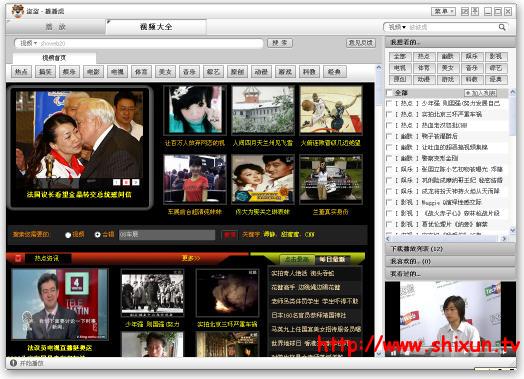
Task: Click the mini-mode icon beside 菜单
Action: coord(465,12)
